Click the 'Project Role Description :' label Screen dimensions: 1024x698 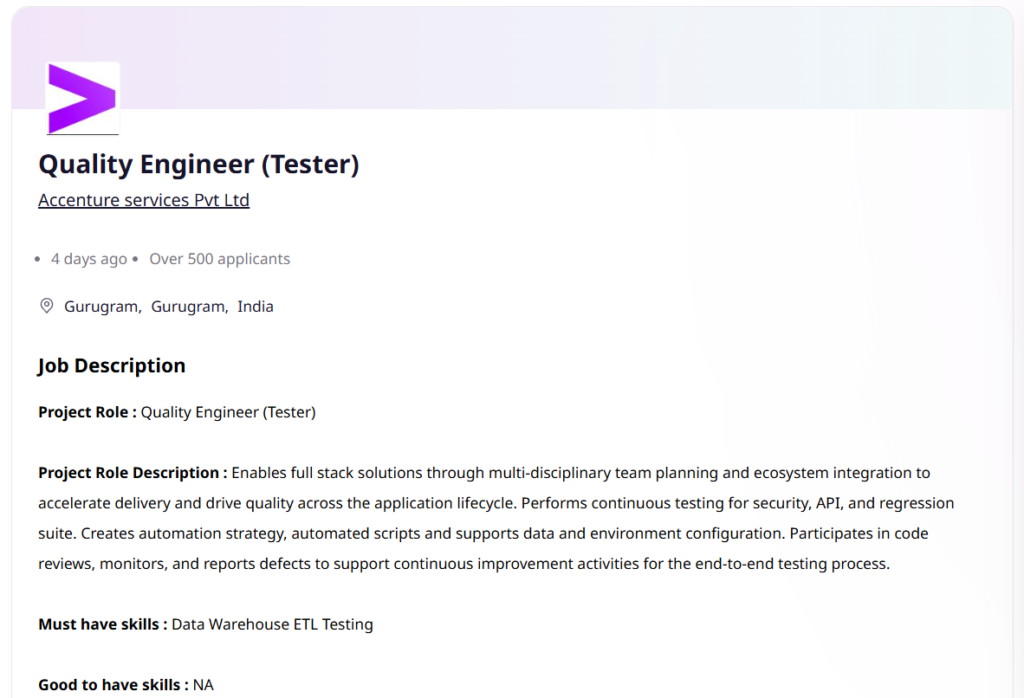click(133, 473)
